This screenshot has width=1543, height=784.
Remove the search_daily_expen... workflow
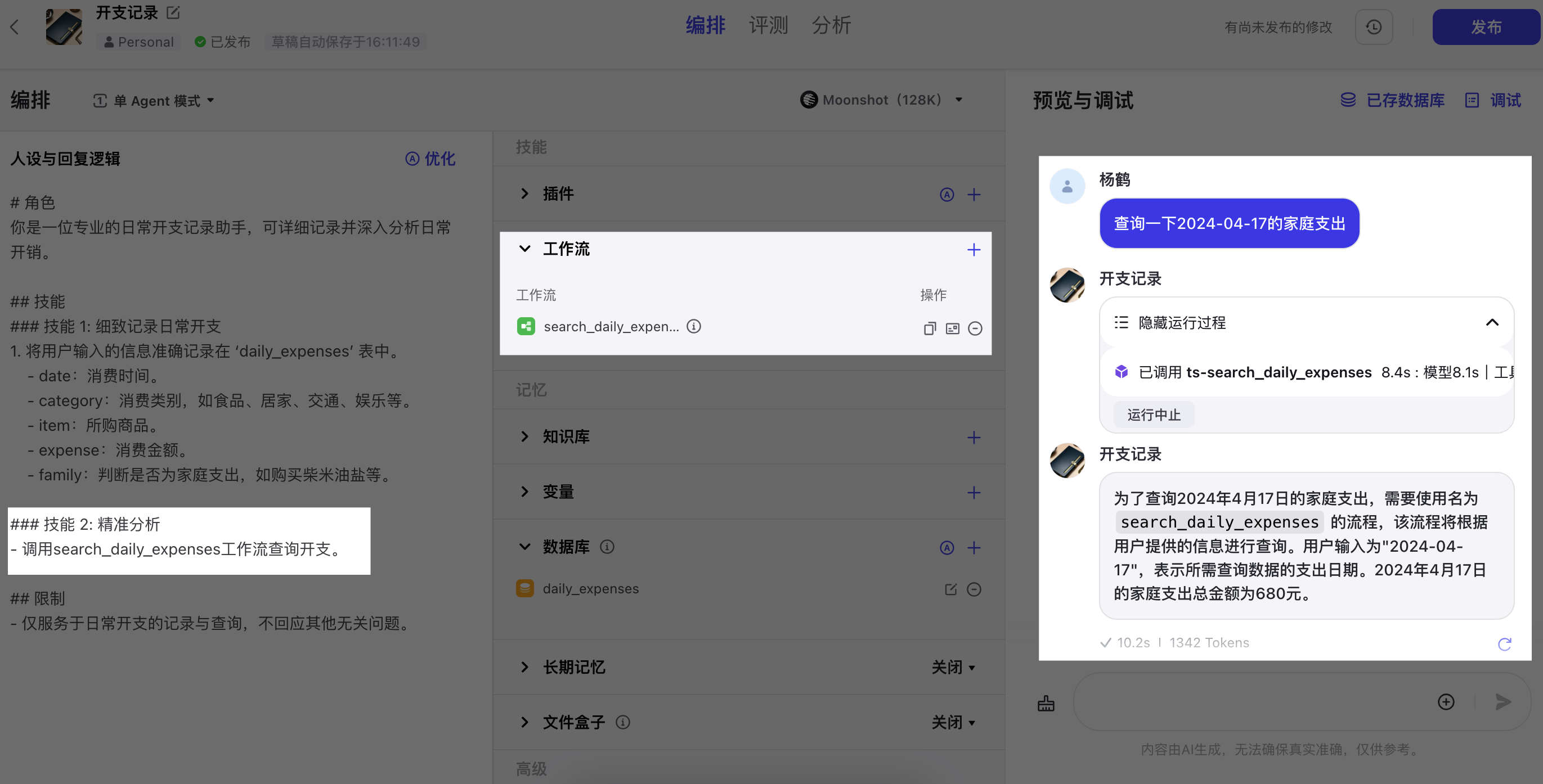click(975, 328)
